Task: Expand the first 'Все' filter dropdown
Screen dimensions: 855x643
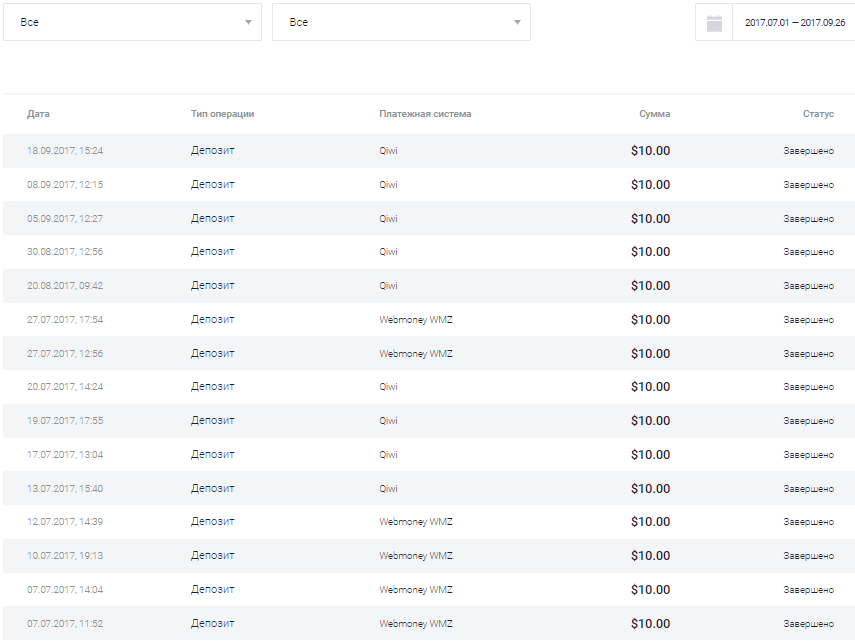Action: click(132, 22)
